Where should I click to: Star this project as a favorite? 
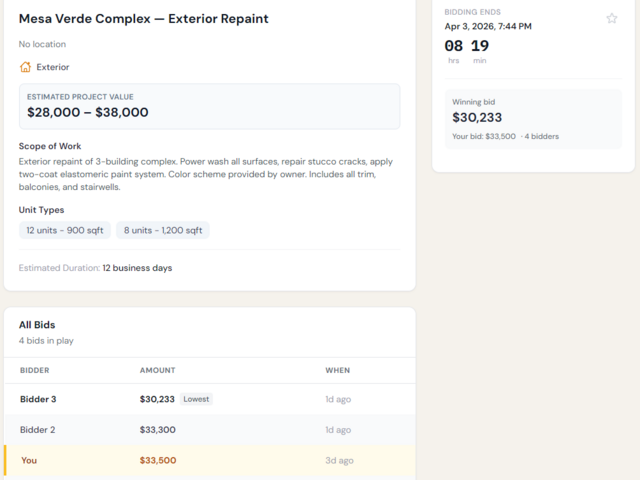(x=611, y=18)
